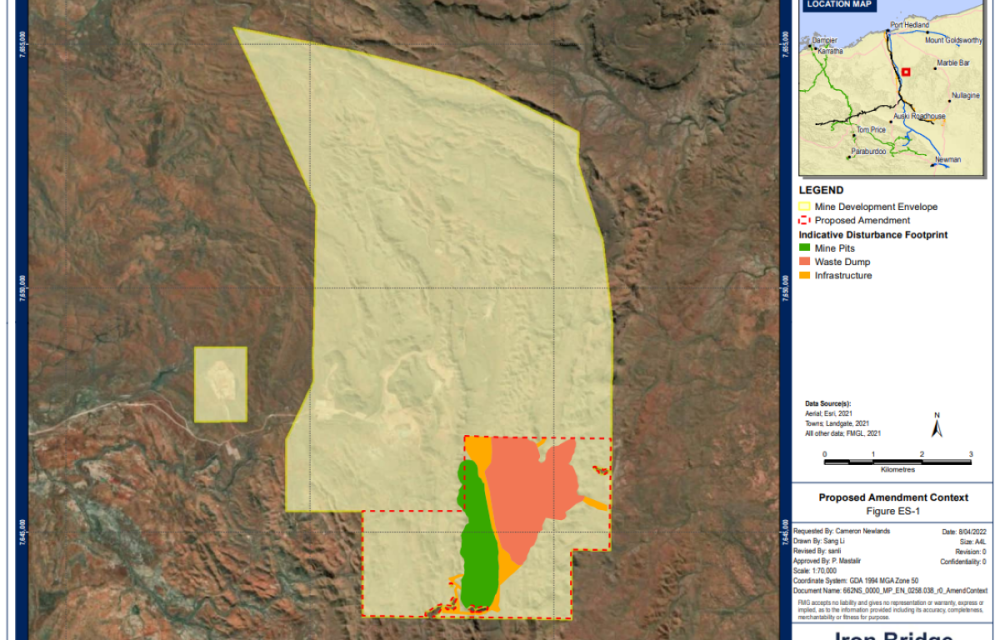Click the Proposed Amendment dashed legend symbol
The height and width of the screenshot is (640, 1000).
(804, 220)
